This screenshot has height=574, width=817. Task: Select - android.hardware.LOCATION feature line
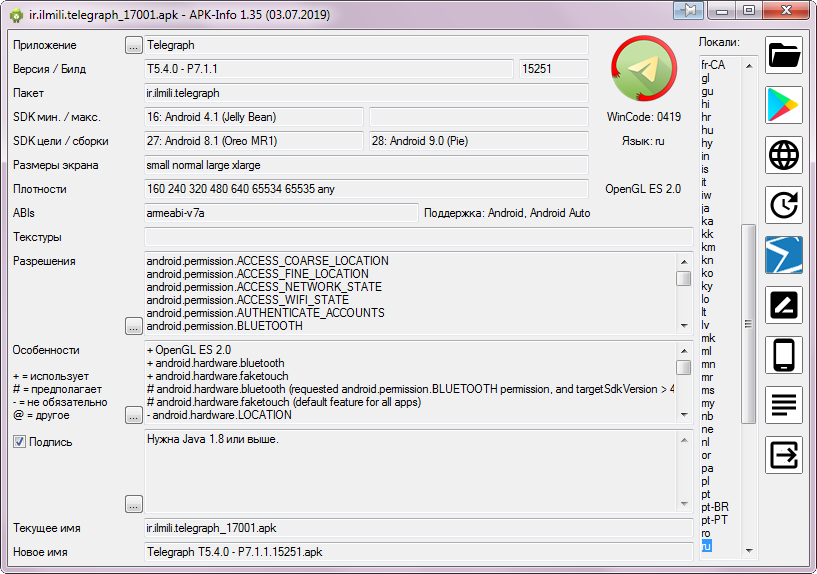(219, 415)
